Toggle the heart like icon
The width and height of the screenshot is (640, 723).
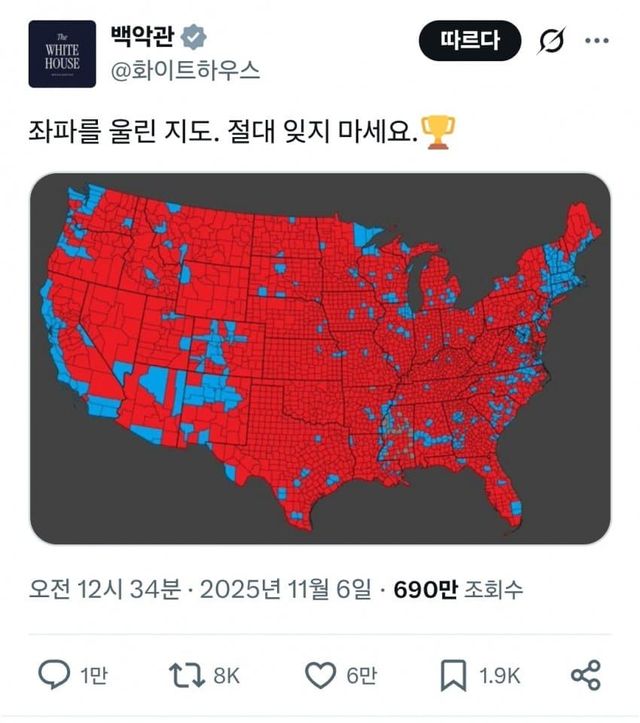[x=320, y=675]
